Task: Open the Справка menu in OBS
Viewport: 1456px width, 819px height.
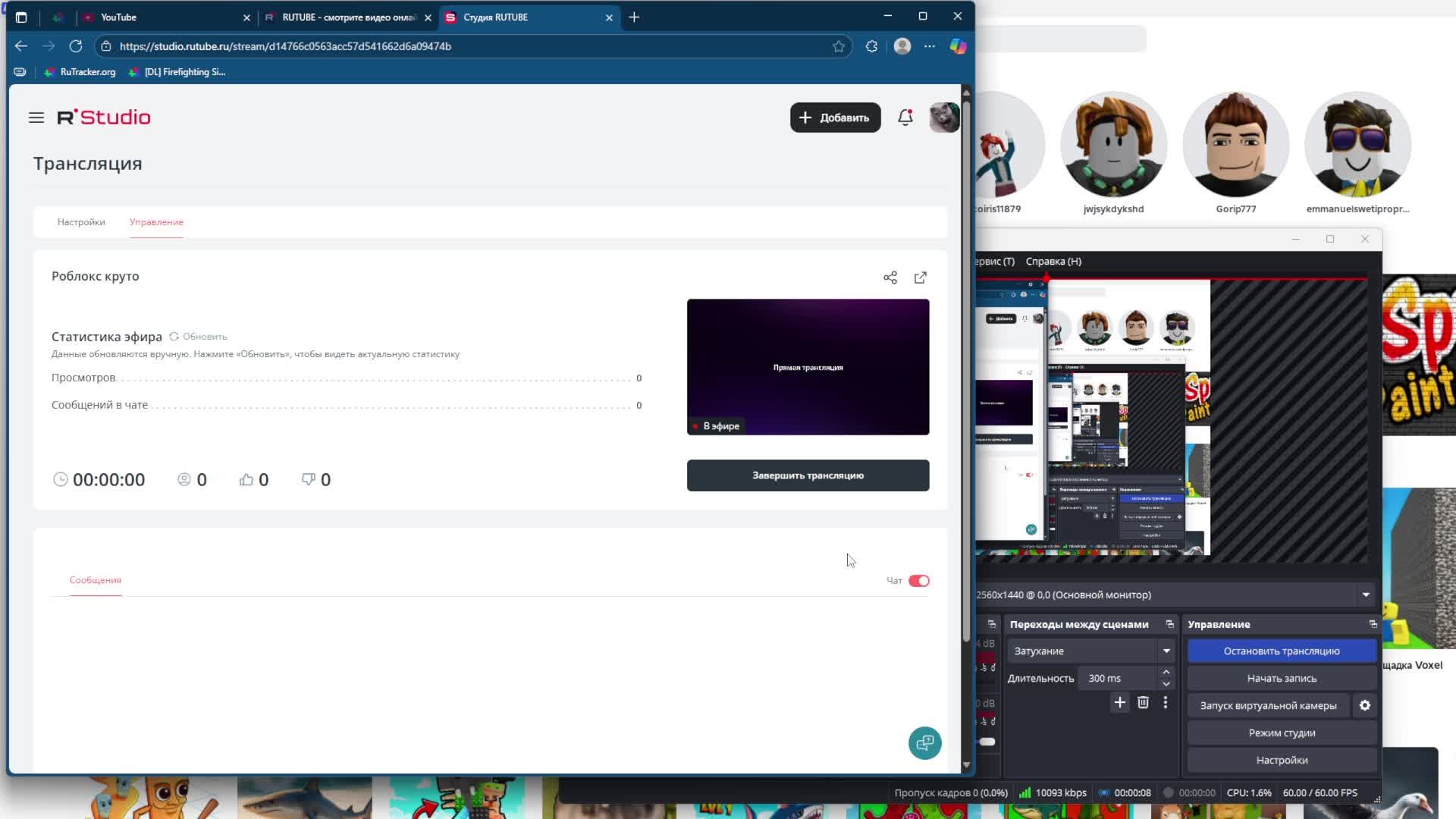Action: [1053, 261]
